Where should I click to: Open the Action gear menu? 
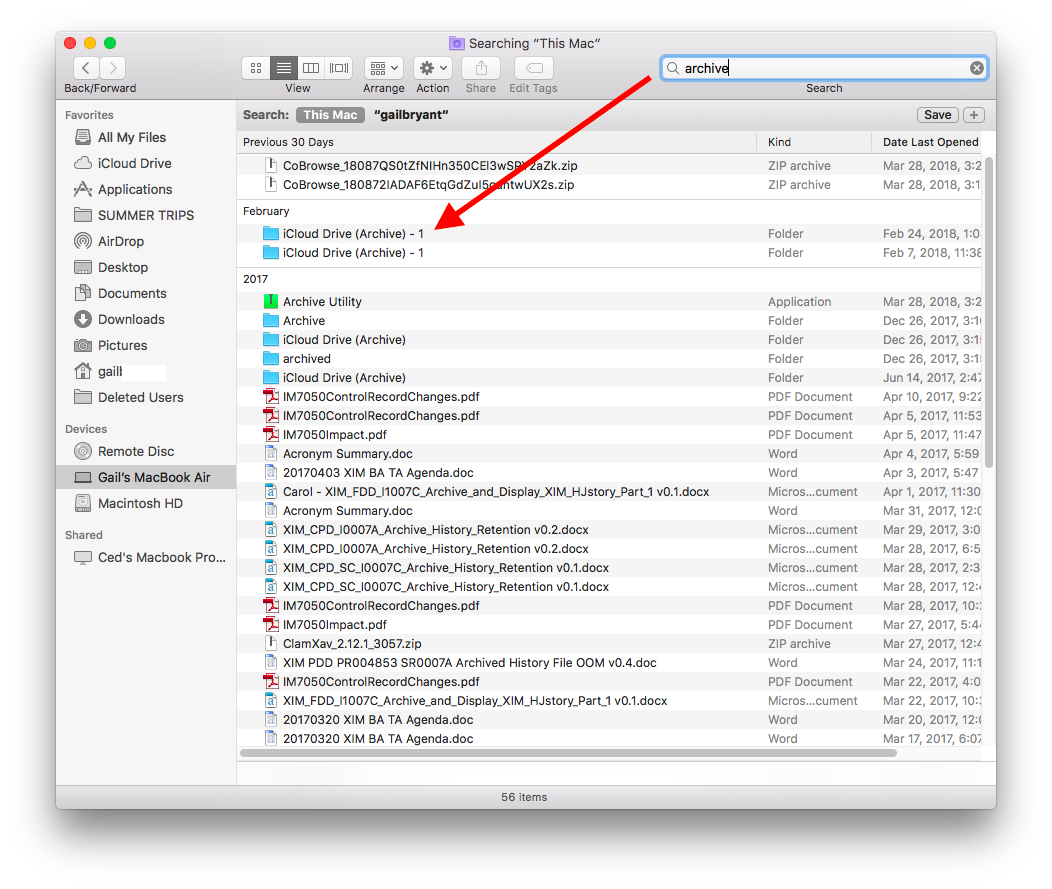click(433, 68)
